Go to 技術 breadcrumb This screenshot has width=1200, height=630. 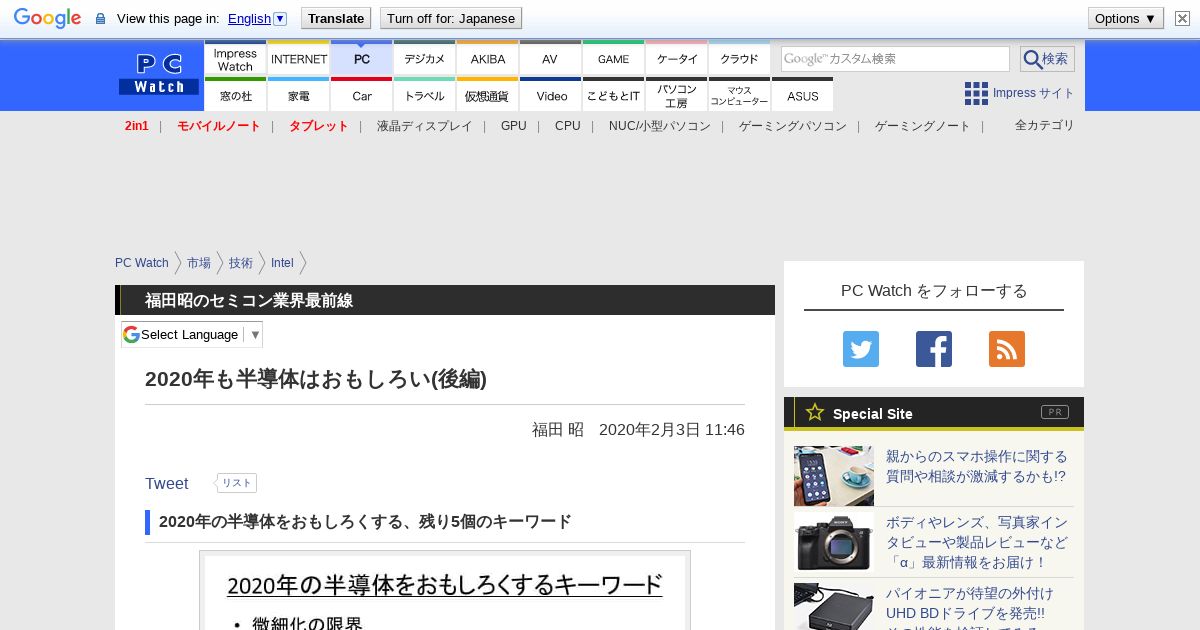tap(241, 263)
